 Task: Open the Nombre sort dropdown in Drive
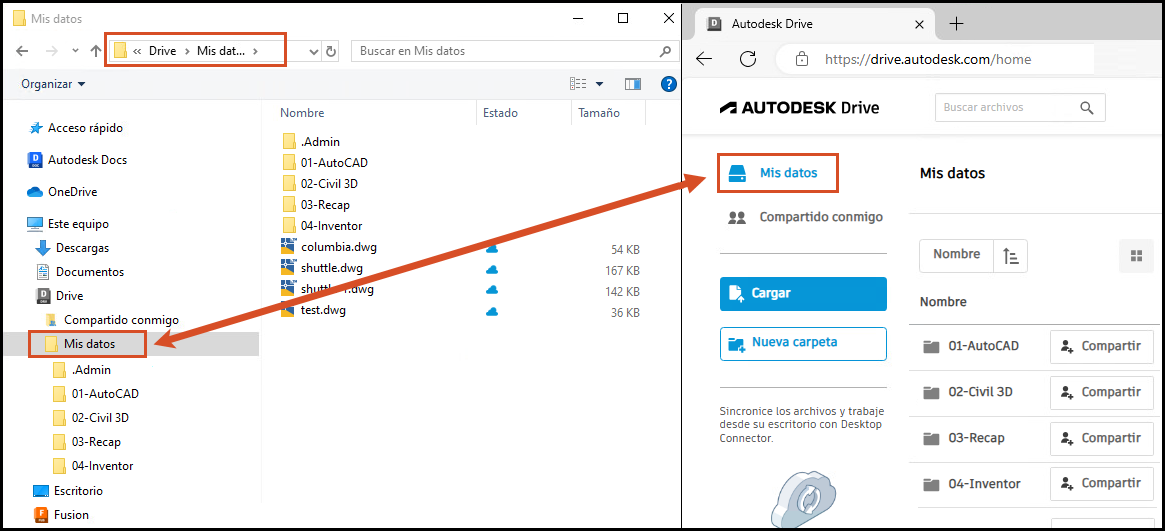tap(956, 255)
